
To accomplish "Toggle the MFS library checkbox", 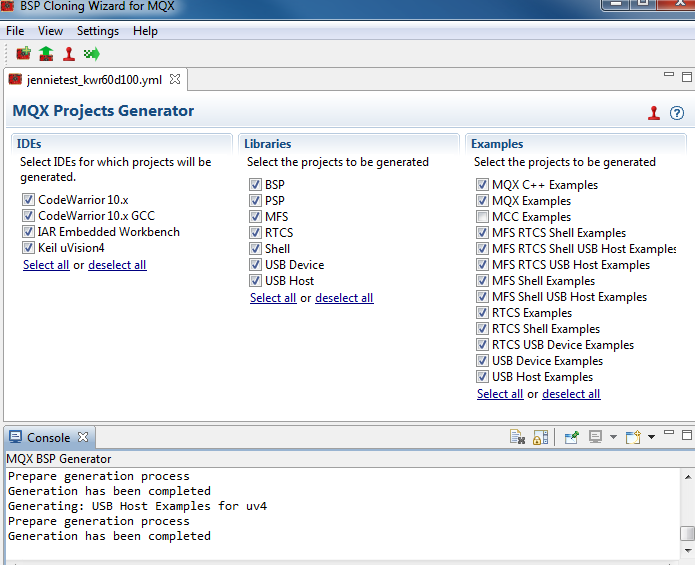I will [x=255, y=216].
